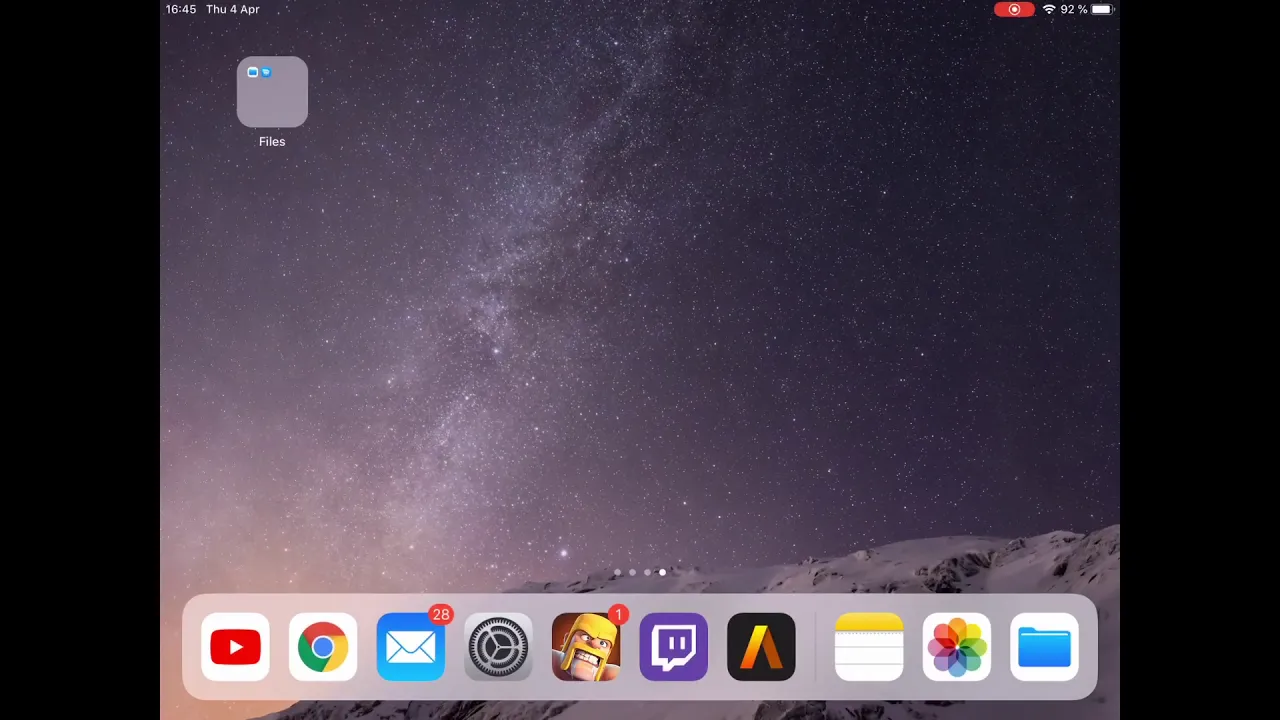Open the Files folder on home screen

tap(272, 92)
